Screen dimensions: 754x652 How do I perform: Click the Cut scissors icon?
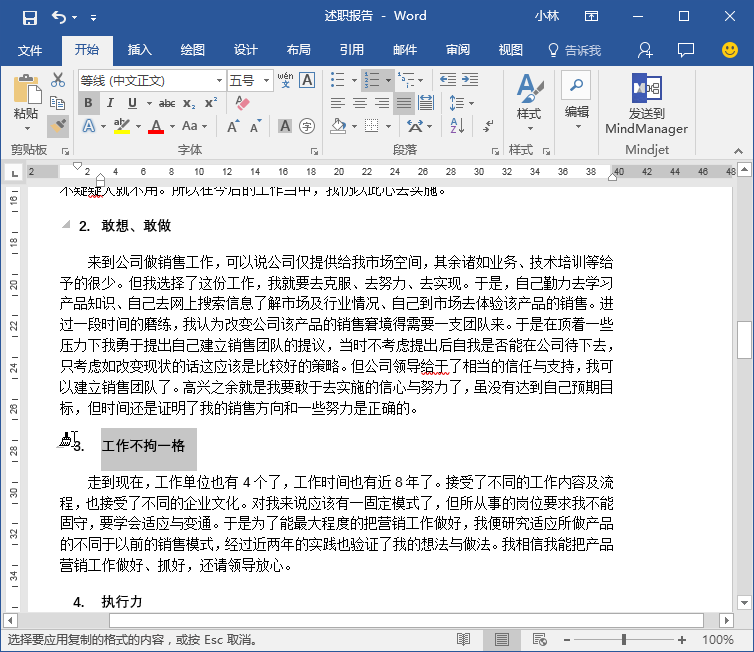pos(58,80)
